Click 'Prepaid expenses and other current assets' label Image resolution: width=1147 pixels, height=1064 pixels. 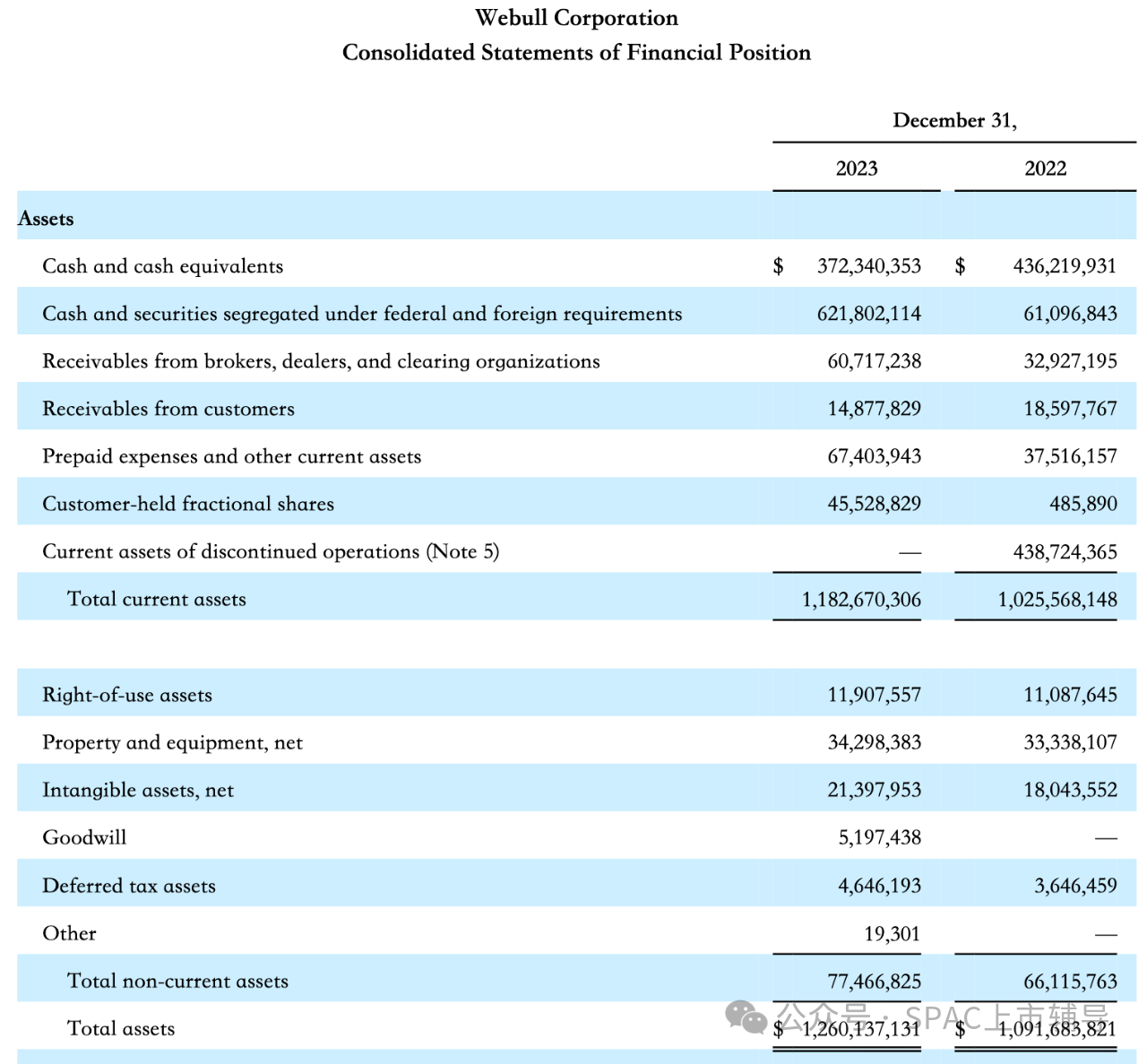tap(231, 456)
